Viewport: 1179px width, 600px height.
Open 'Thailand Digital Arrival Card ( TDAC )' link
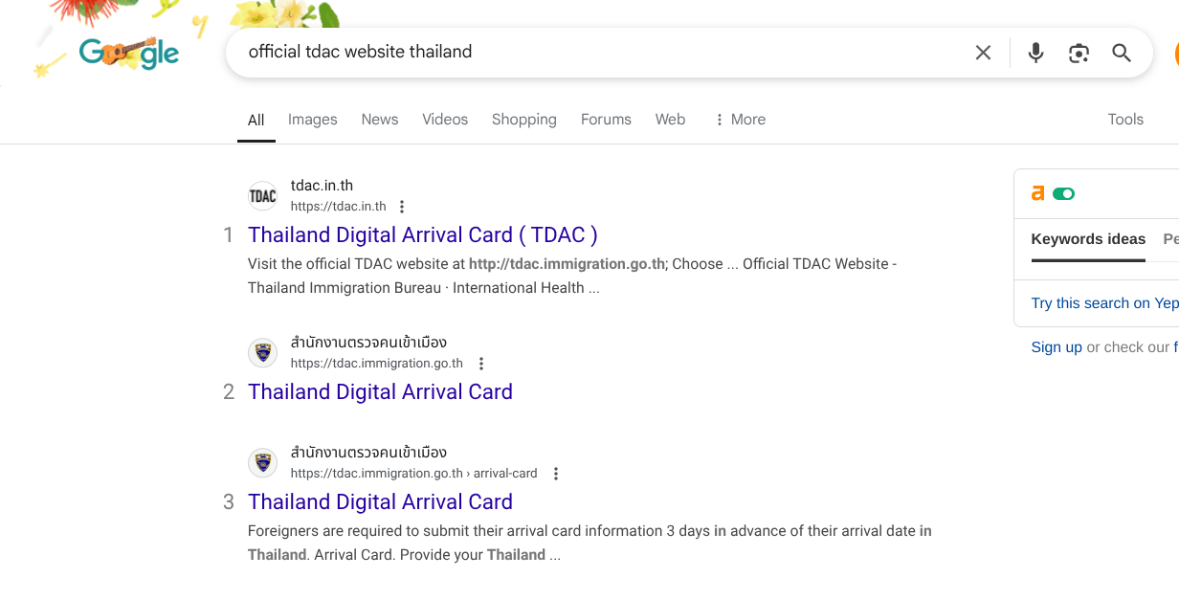point(423,235)
